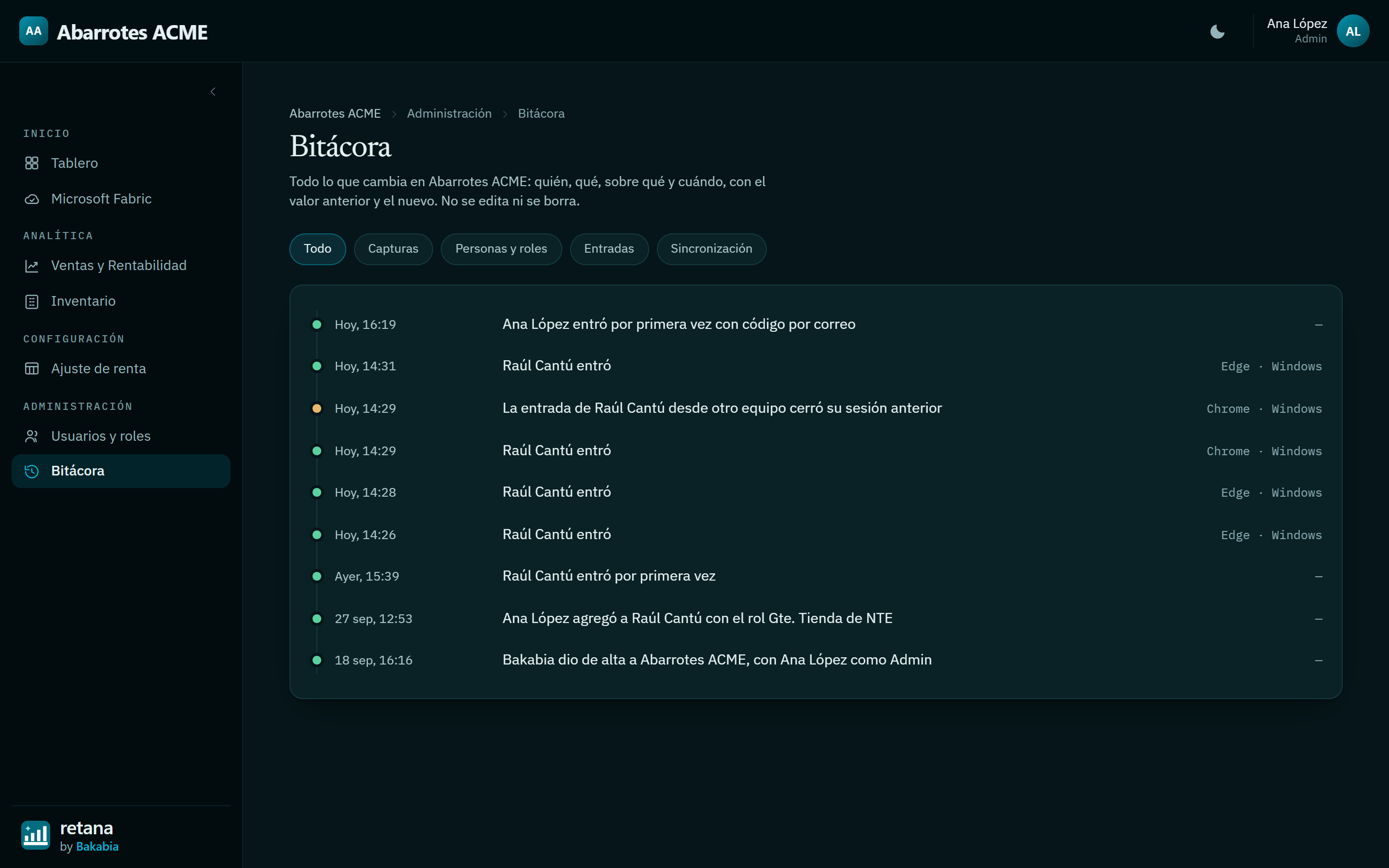Collapse the sidebar with the chevron
Viewport: 1389px width, 868px height.
tap(213, 92)
